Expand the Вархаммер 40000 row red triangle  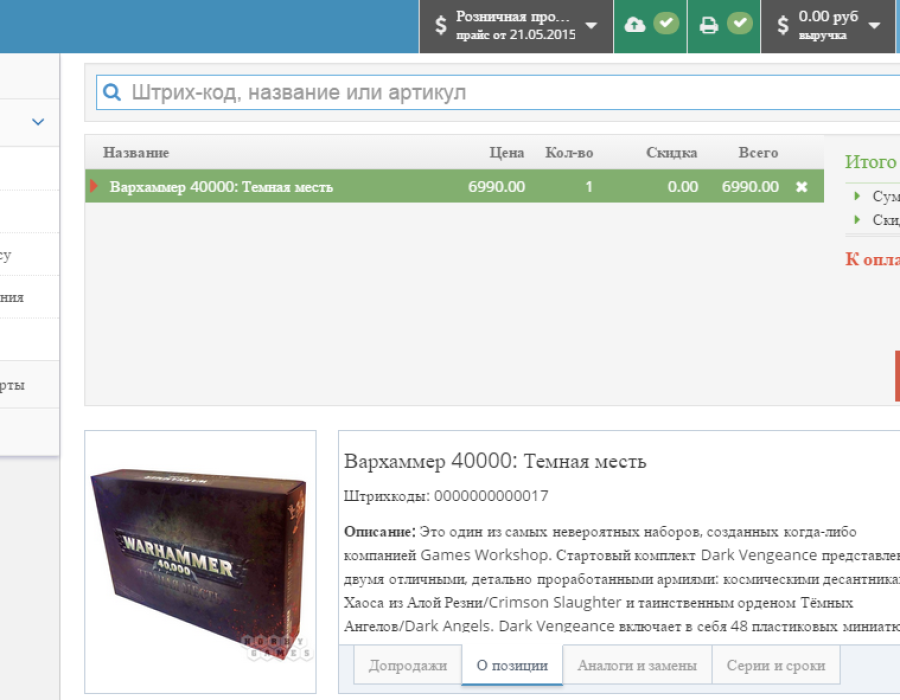94,186
